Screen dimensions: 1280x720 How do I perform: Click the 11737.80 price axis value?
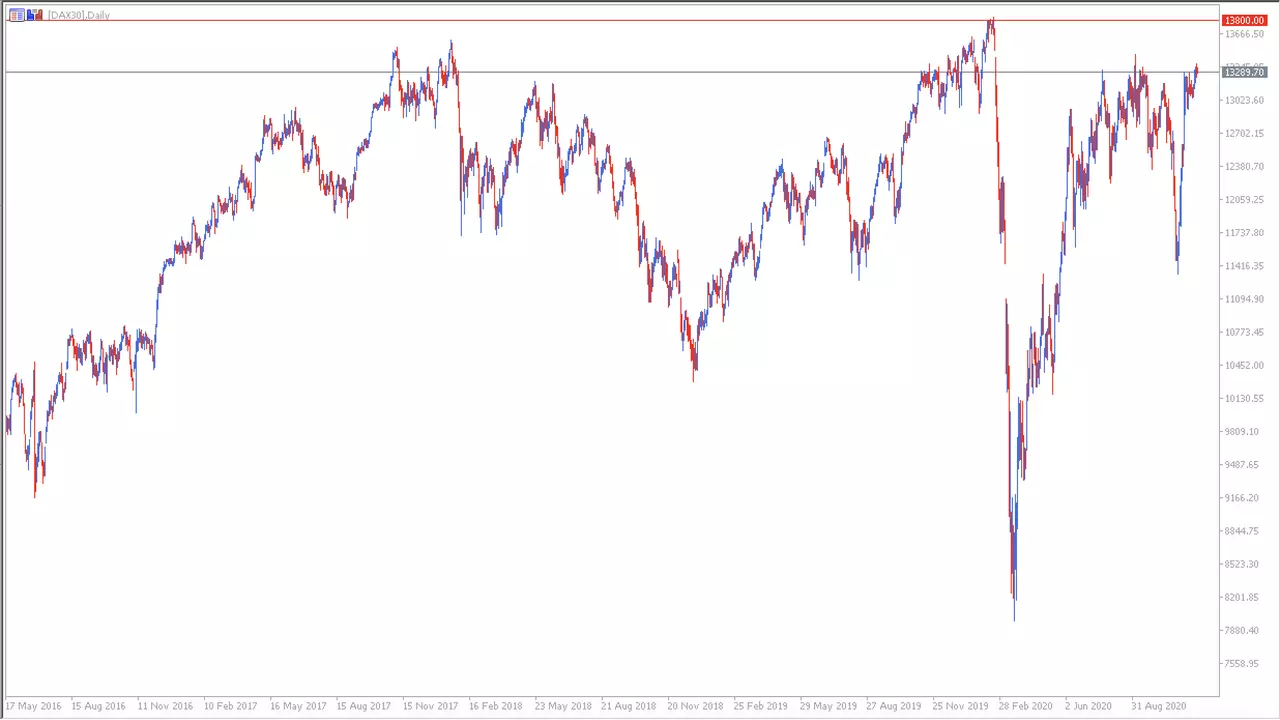click(1244, 232)
